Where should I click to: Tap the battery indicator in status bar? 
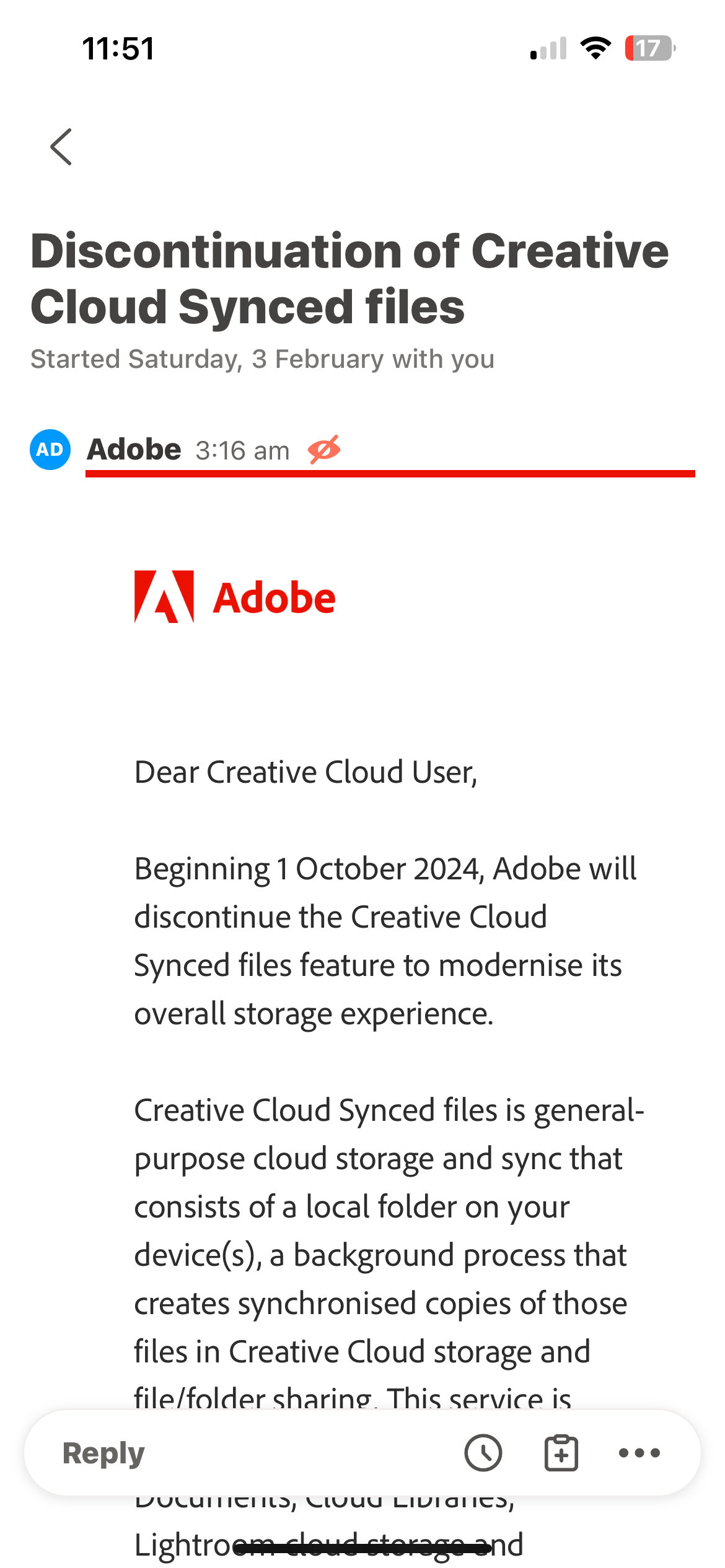[650, 48]
